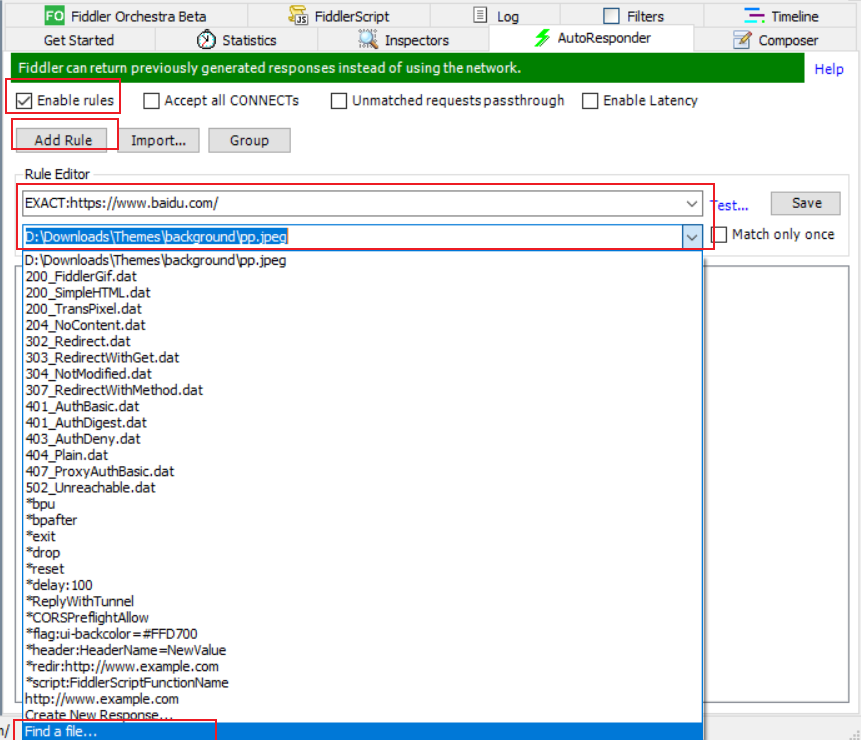Choose Find a file... entry
The height and width of the screenshot is (740, 861).
(362, 731)
